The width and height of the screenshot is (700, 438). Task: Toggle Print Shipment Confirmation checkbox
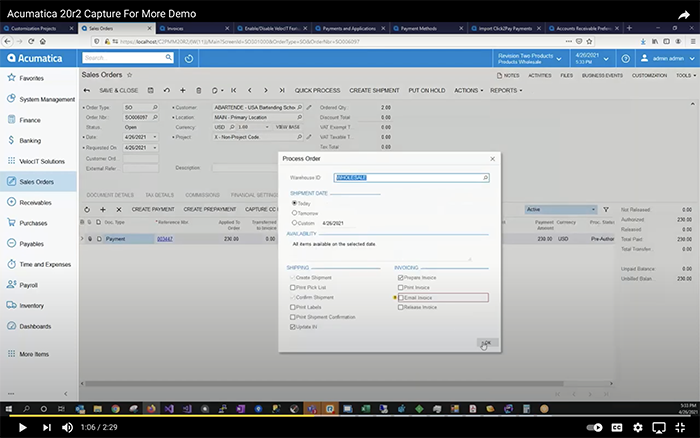coord(293,317)
